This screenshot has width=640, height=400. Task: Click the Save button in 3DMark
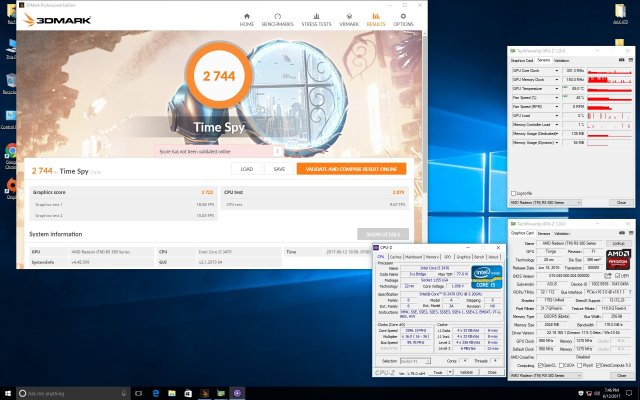(279, 169)
